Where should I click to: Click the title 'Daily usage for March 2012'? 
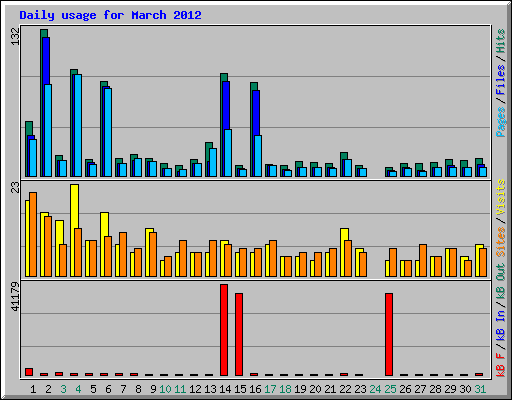(110, 15)
